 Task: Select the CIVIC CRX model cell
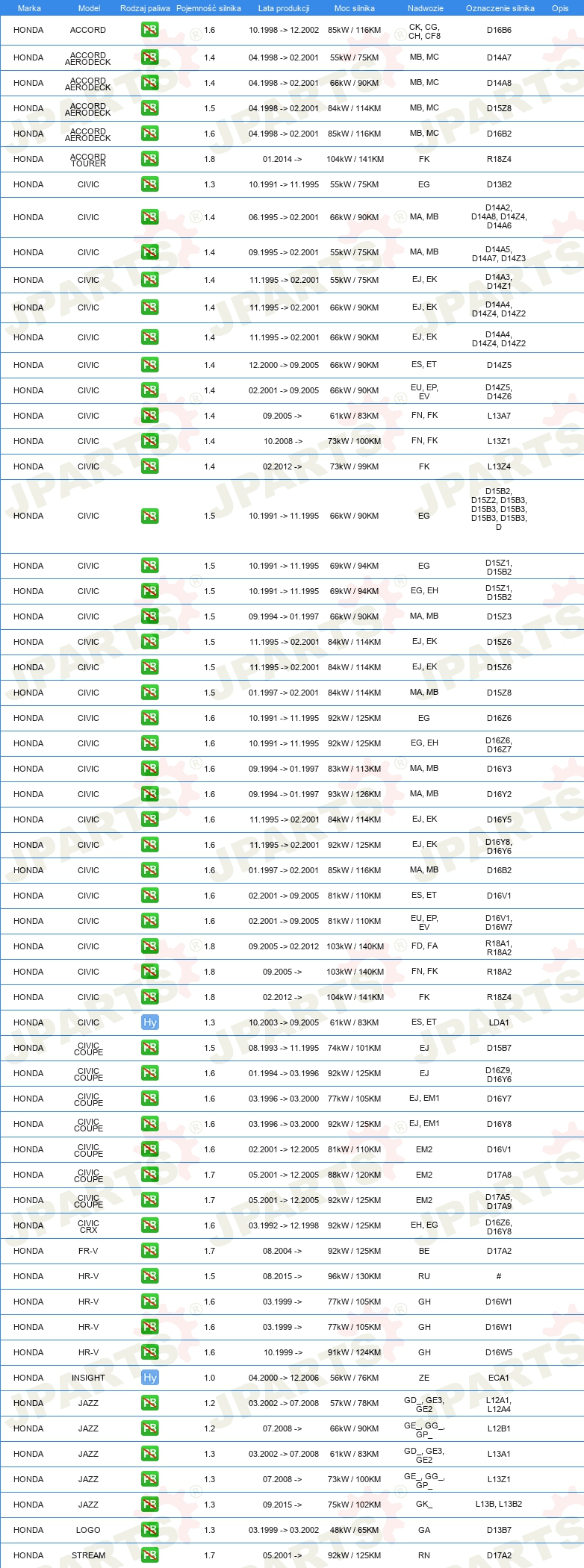88,1225
